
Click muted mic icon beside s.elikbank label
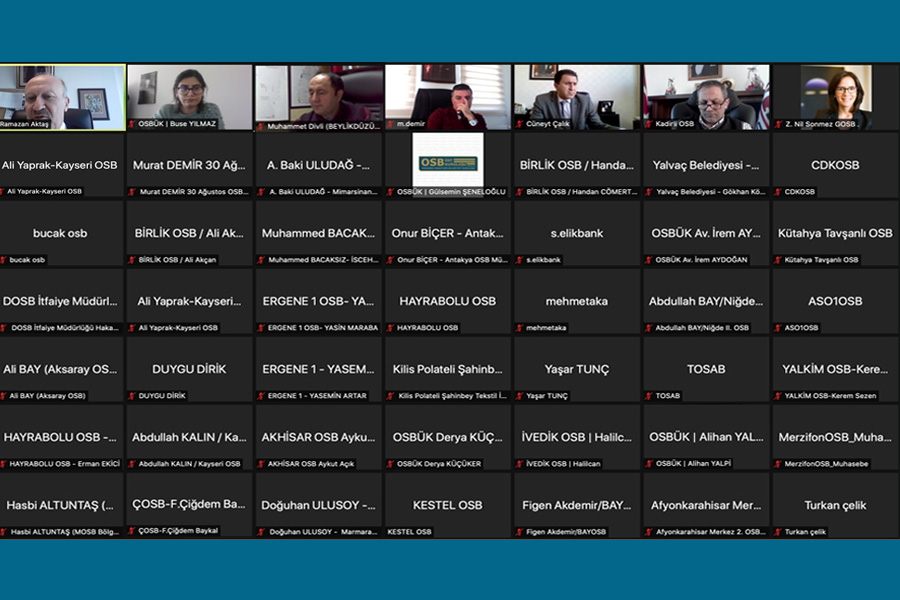520,260
